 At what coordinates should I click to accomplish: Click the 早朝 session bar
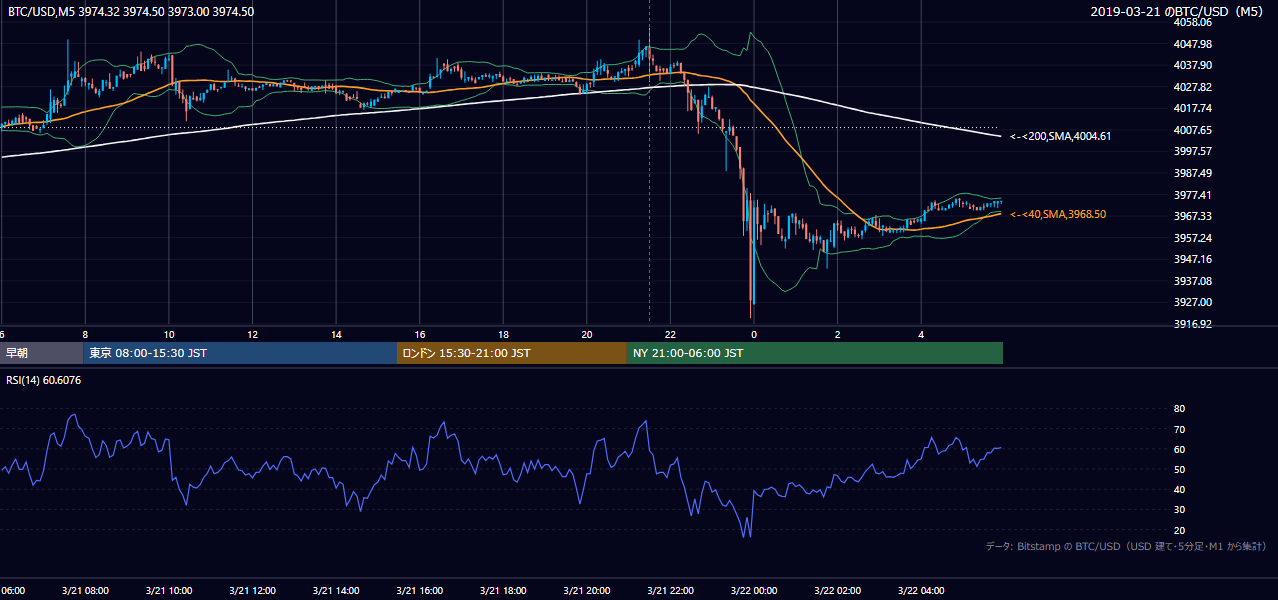42,353
